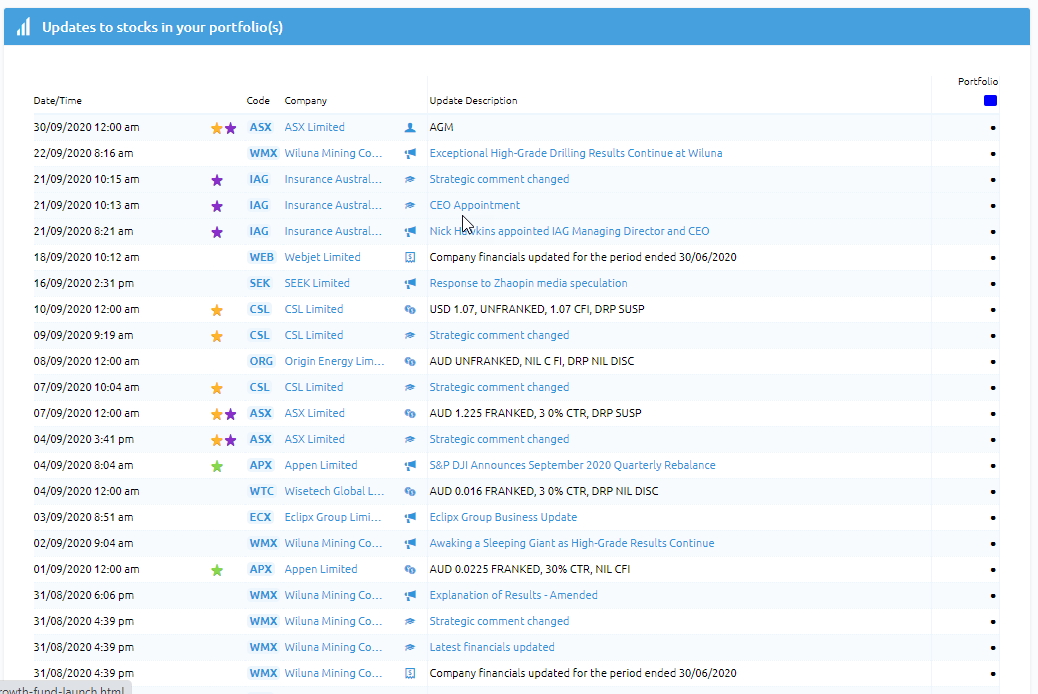
Task: Click the dividend icon in the Origin Energy row
Action: tap(410, 362)
